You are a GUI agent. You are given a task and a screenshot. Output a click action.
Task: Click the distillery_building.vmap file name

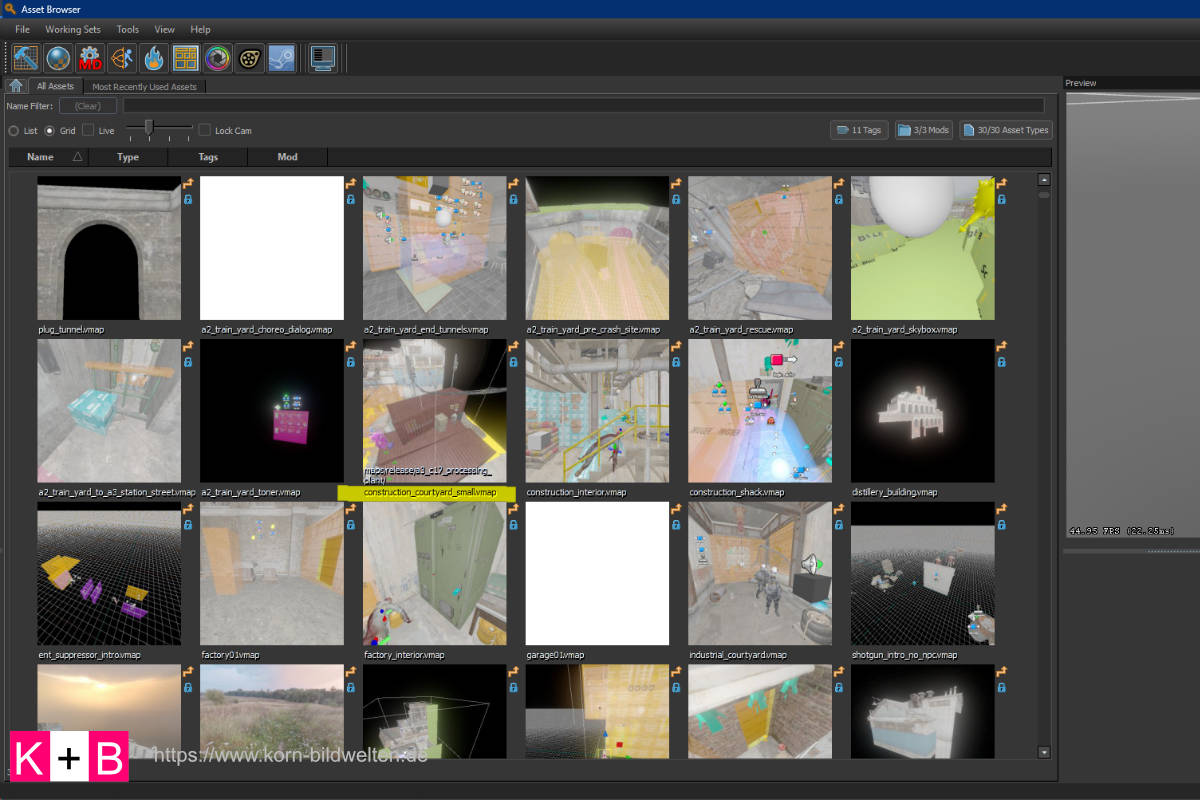pyautogui.click(x=895, y=492)
